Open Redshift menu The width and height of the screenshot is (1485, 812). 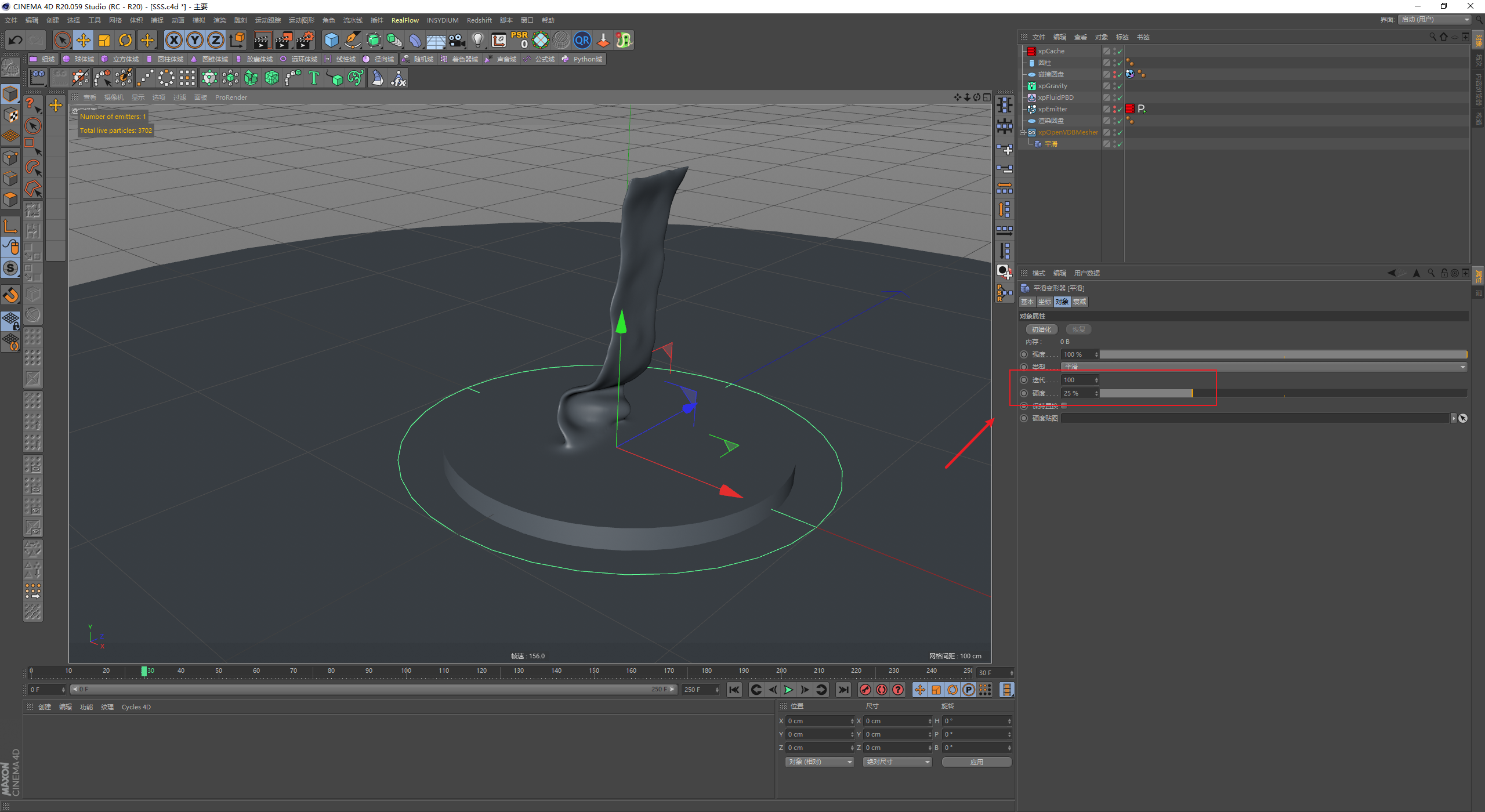[479, 20]
